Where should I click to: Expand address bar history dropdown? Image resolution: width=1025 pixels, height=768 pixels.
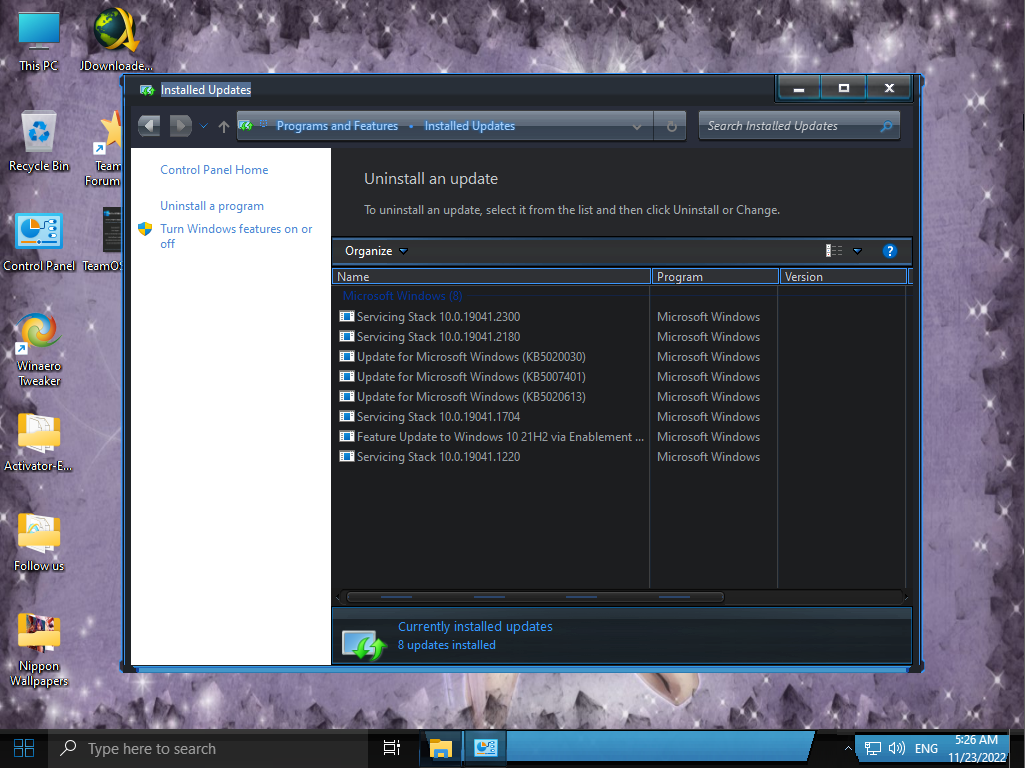point(637,127)
